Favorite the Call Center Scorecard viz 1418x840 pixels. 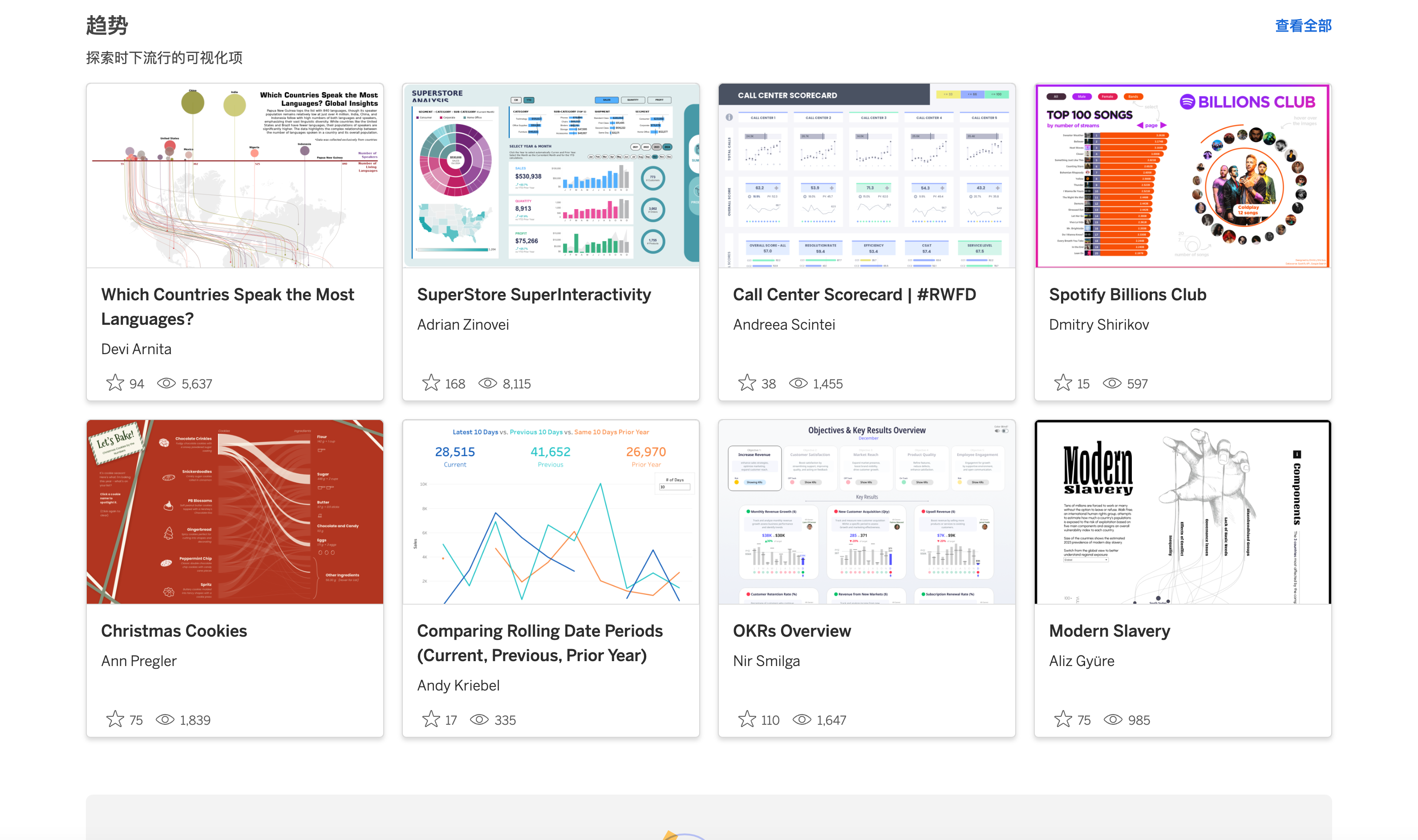(747, 383)
